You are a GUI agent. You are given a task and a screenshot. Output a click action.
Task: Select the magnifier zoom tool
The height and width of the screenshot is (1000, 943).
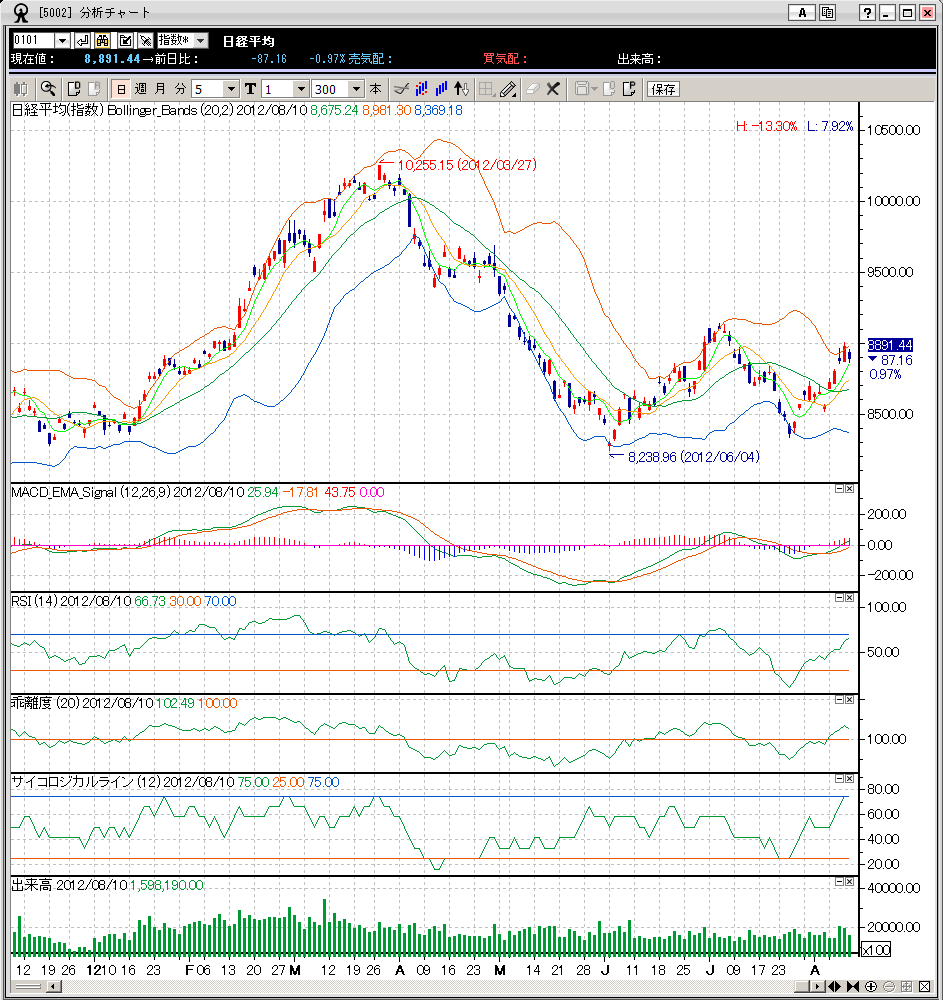(x=47, y=88)
